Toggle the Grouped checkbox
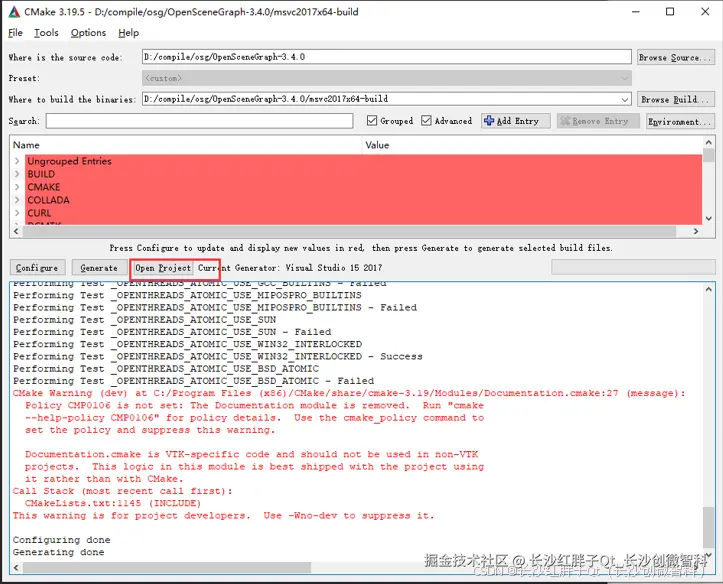This screenshot has height=584, width=723. 372,121
